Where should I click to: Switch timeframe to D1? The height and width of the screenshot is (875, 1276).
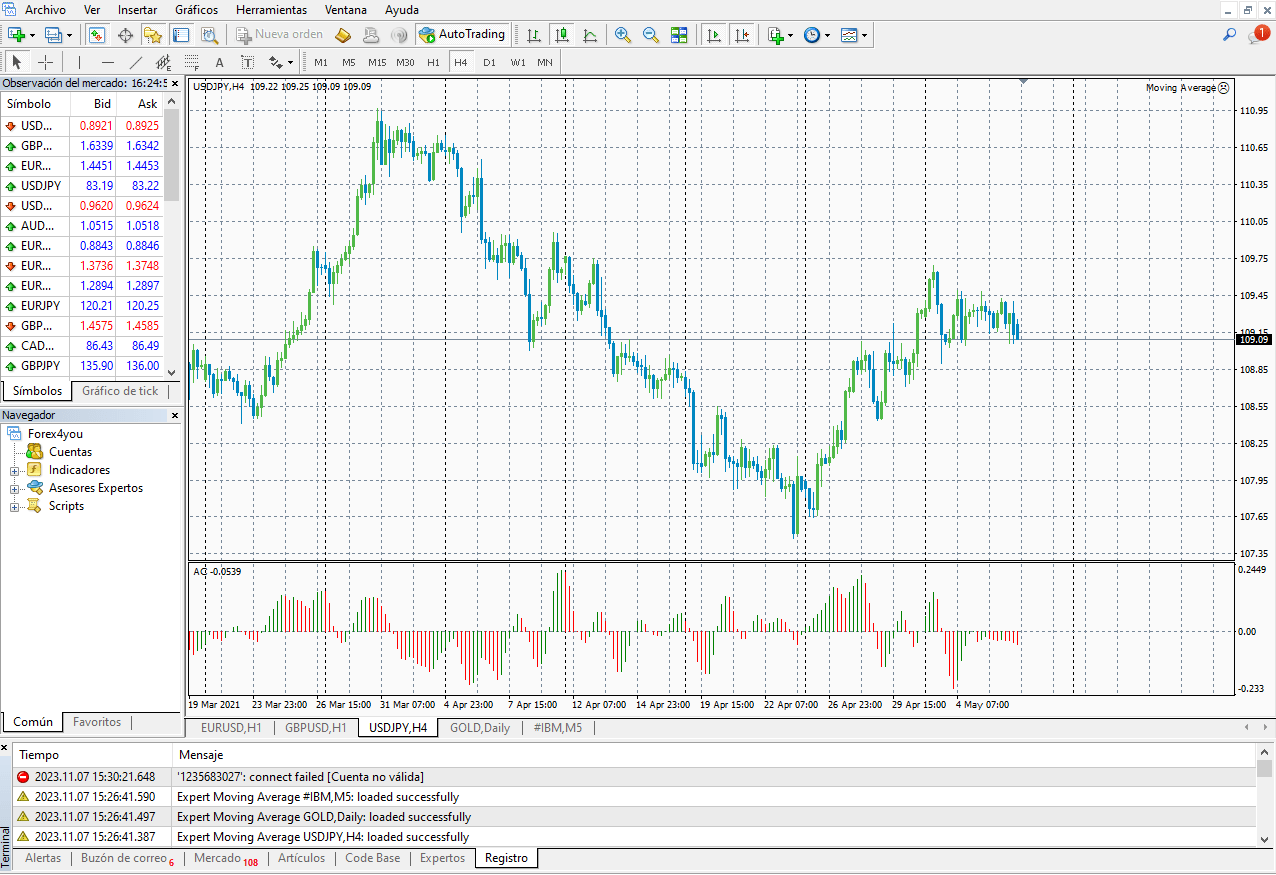tap(489, 62)
